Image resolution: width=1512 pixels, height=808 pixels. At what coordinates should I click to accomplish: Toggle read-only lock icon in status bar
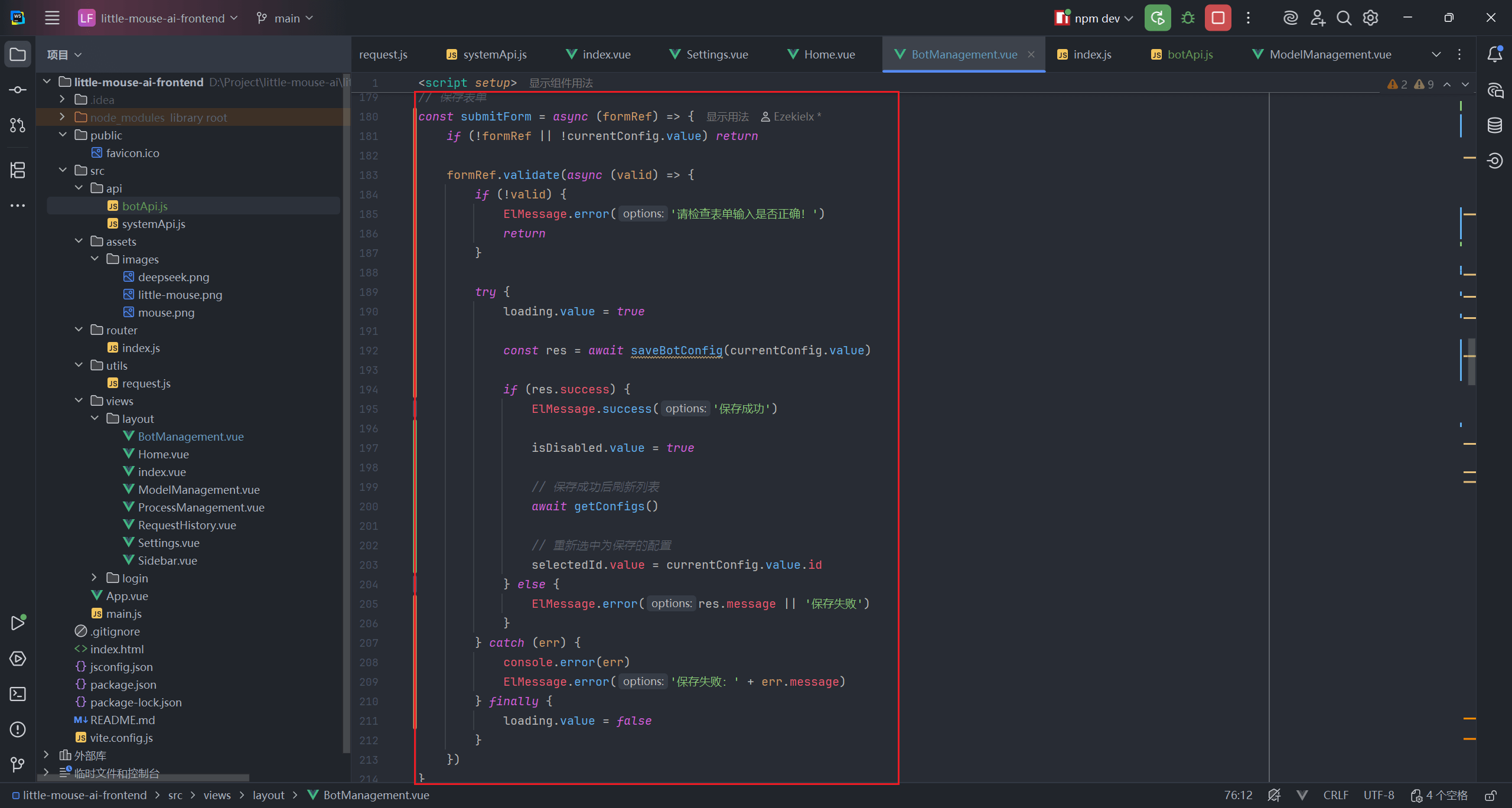coord(1491,796)
